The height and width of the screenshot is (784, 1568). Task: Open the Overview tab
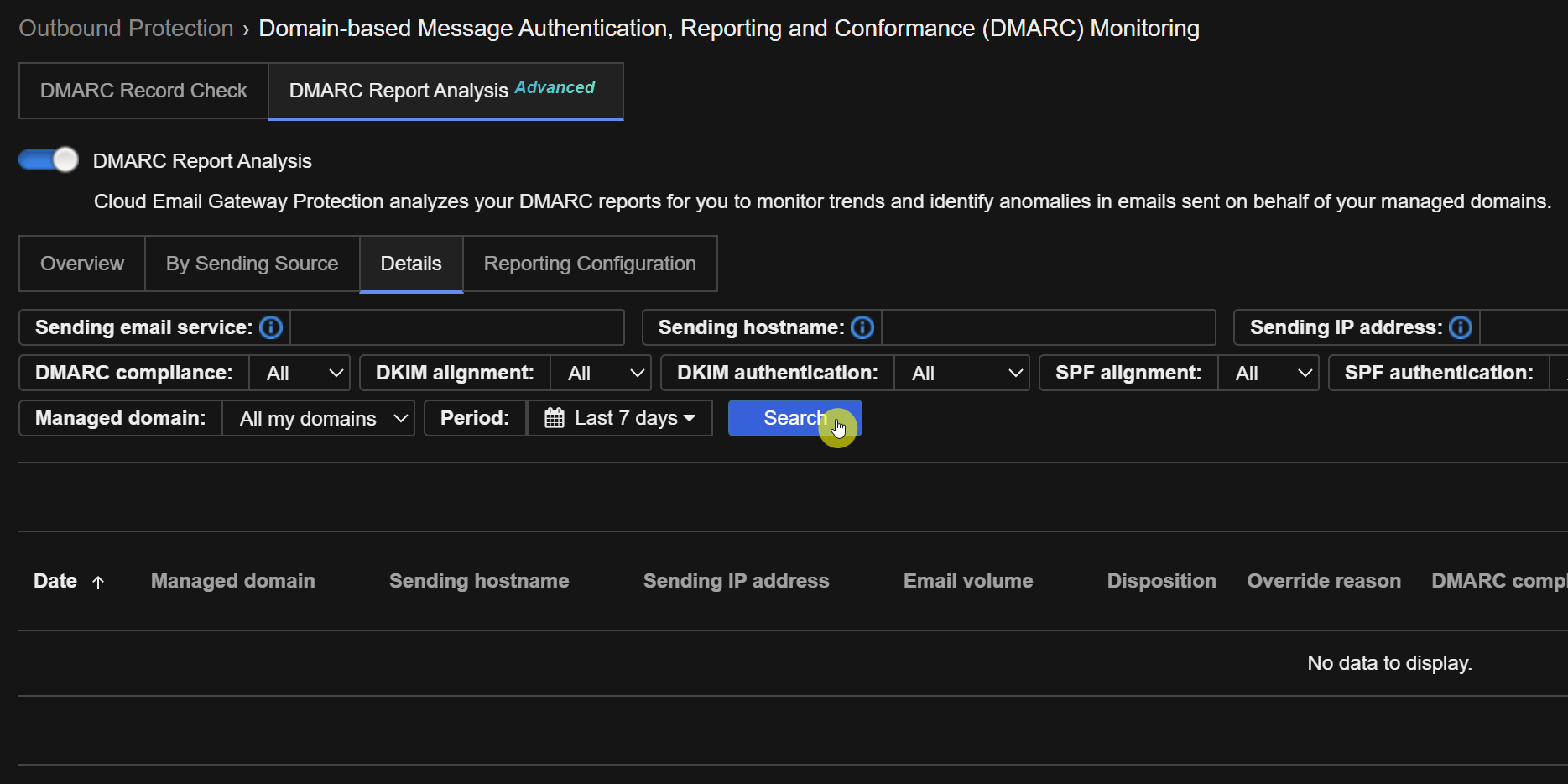click(x=82, y=264)
